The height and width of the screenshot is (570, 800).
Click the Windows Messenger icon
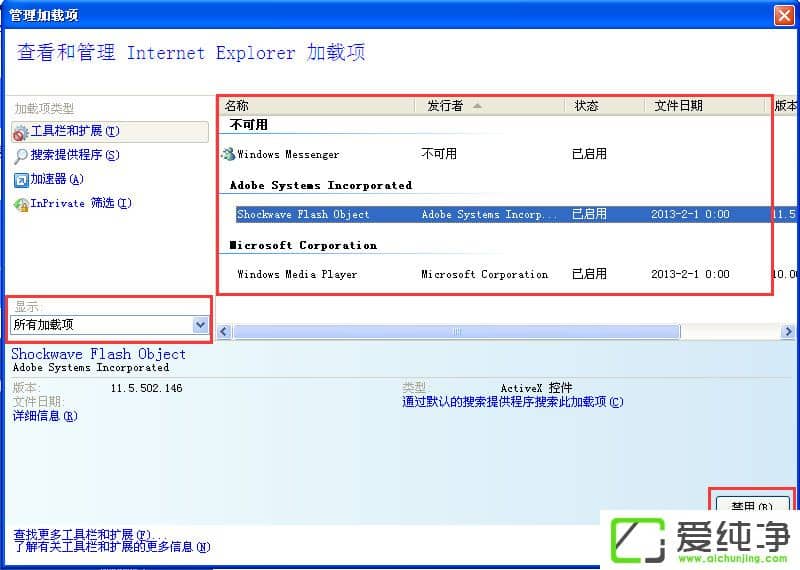tap(228, 154)
